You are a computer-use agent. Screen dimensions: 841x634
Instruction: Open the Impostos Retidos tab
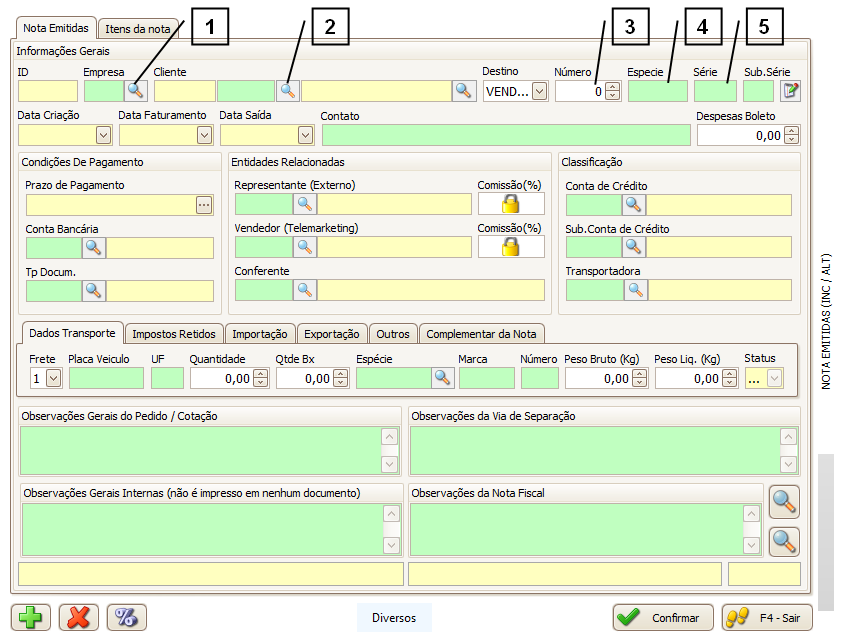click(x=173, y=334)
